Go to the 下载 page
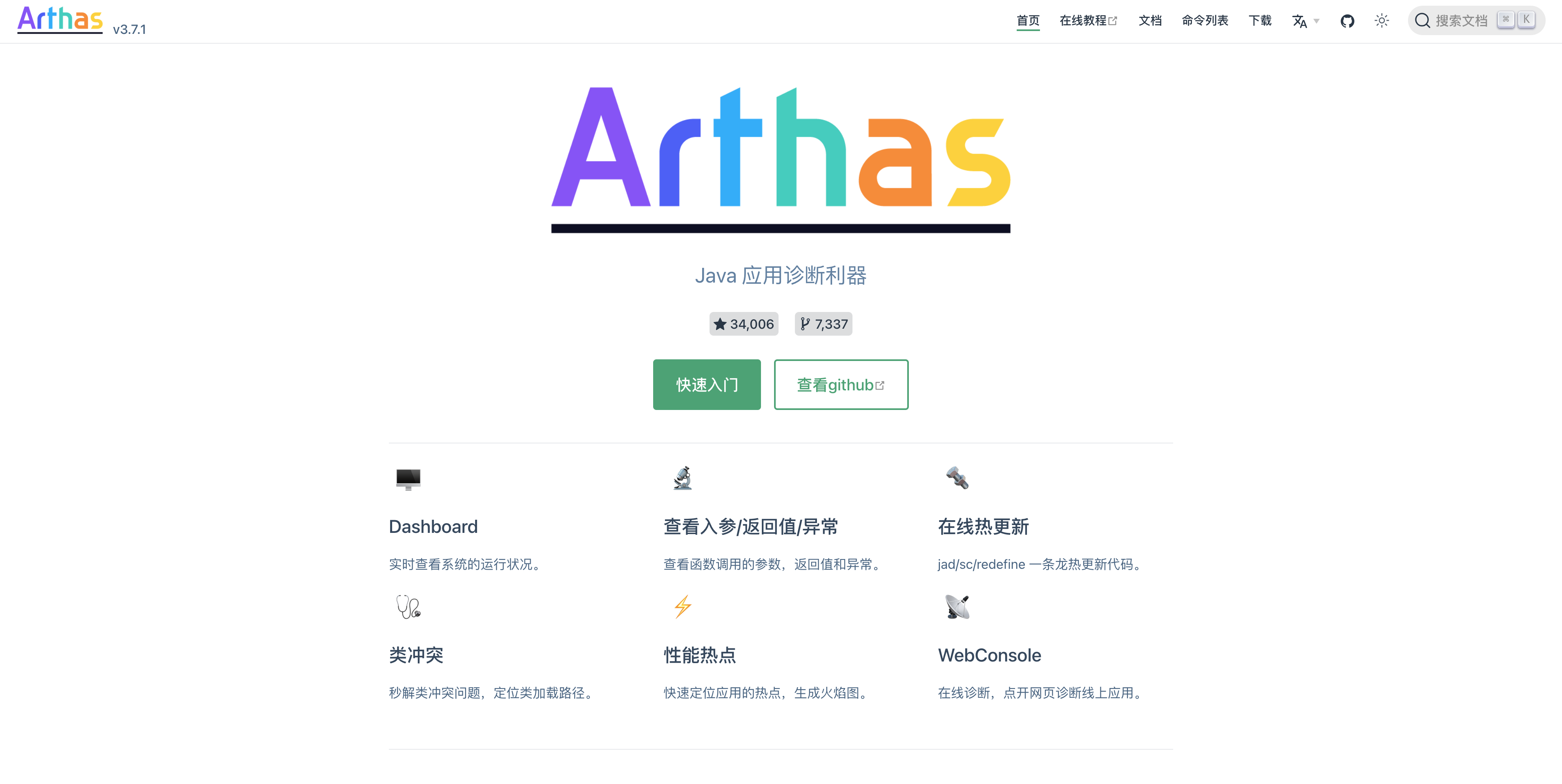The image size is (1562, 784). pyautogui.click(x=1260, y=21)
